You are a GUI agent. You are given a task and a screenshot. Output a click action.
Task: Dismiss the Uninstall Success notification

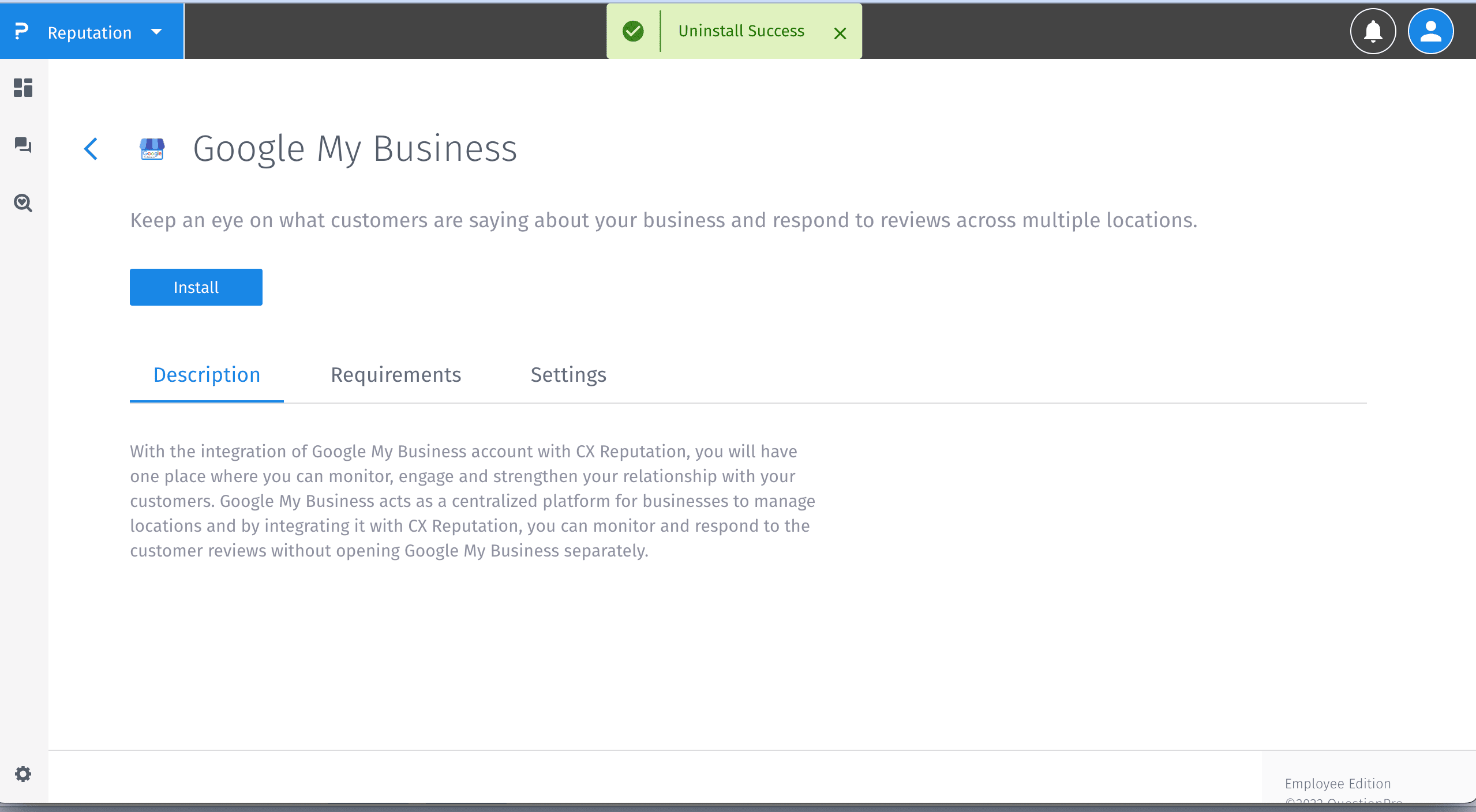[840, 33]
